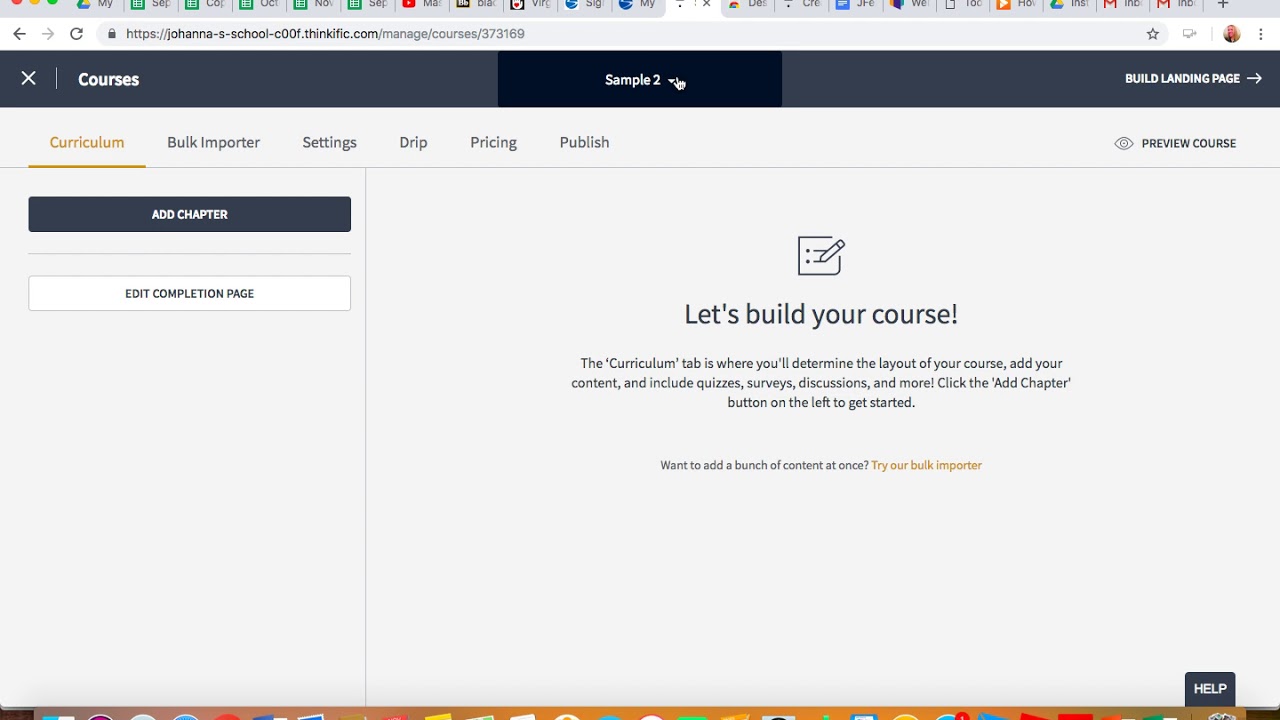The height and width of the screenshot is (720, 1280).
Task: Open the Bulk Importer tab
Action: point(213,142)
